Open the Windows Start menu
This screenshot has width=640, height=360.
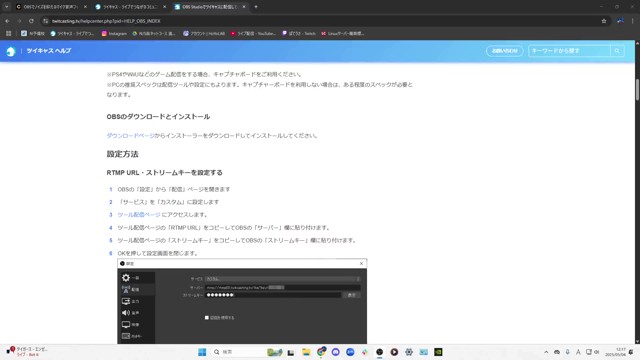202,352
